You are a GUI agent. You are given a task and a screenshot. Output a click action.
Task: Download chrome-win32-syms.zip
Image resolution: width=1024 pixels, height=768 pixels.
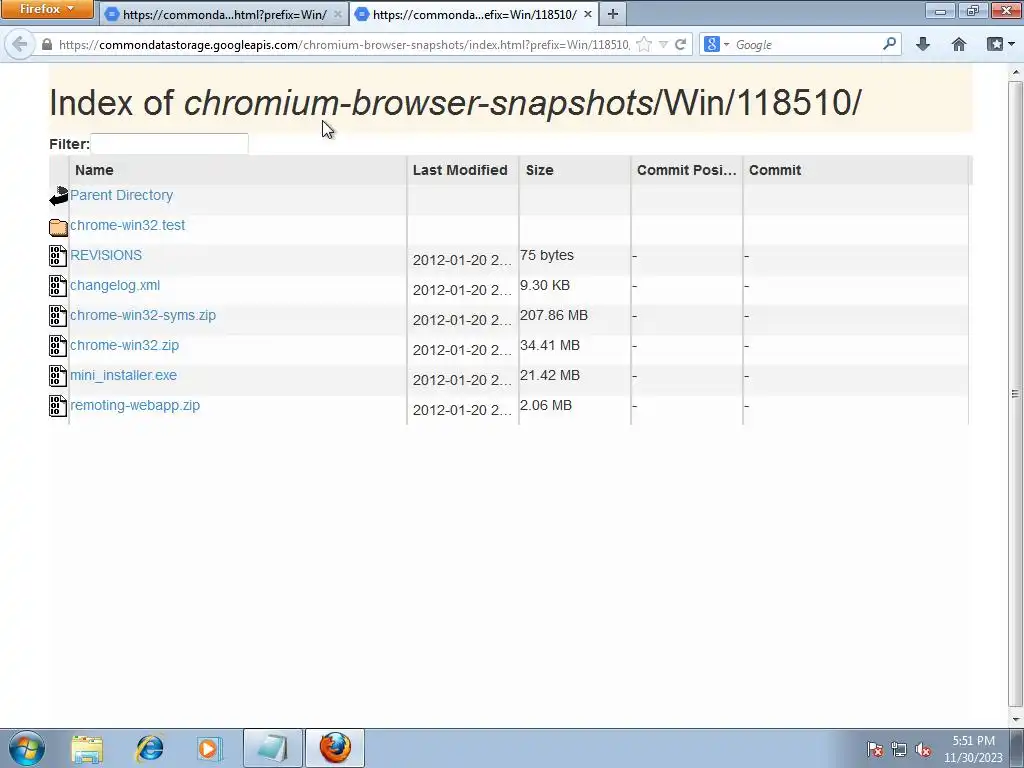click(x=143, y=315)
